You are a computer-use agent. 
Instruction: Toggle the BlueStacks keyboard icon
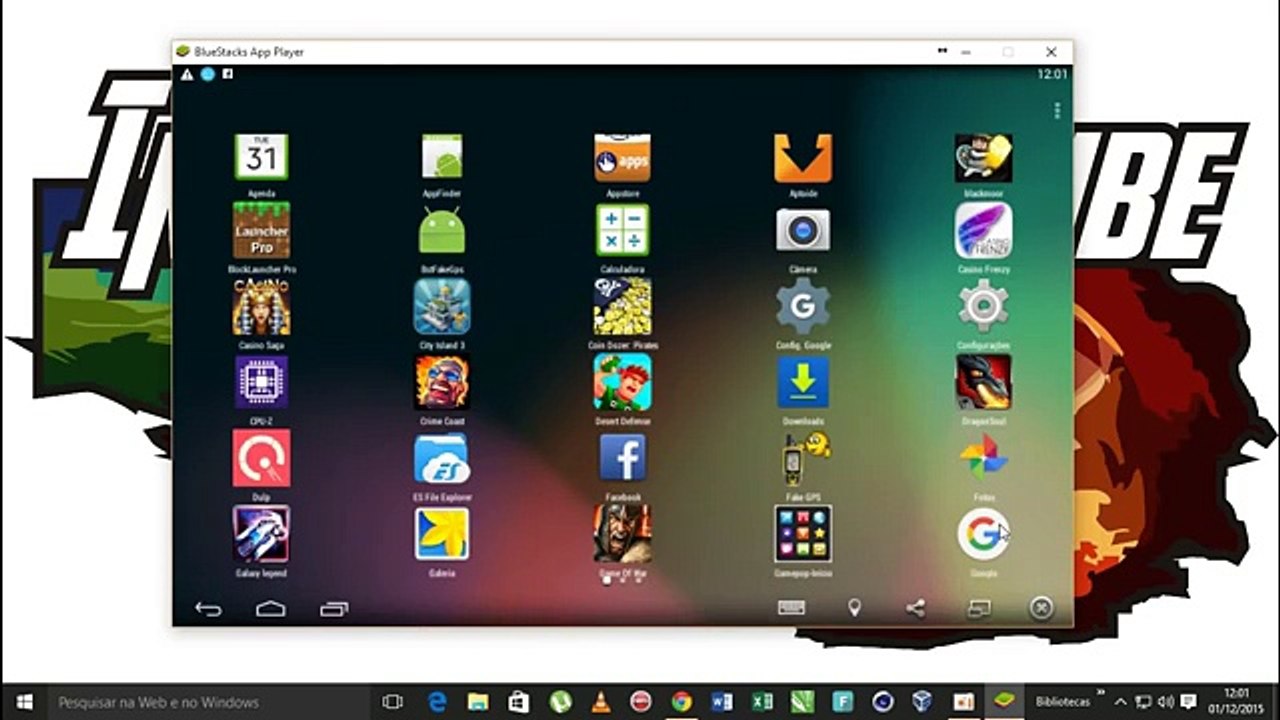pyautogui.click(x=792, y=608)
